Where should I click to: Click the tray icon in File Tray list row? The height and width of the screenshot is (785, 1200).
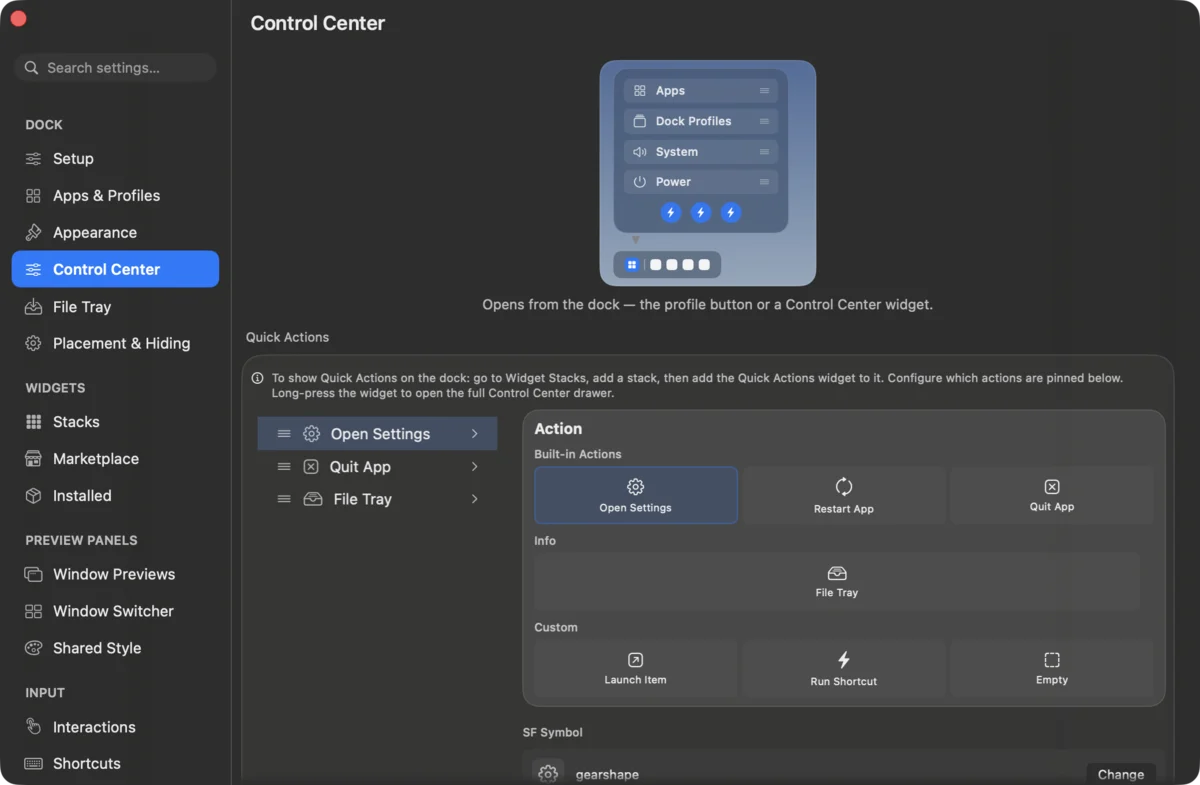tap(313, 499)
